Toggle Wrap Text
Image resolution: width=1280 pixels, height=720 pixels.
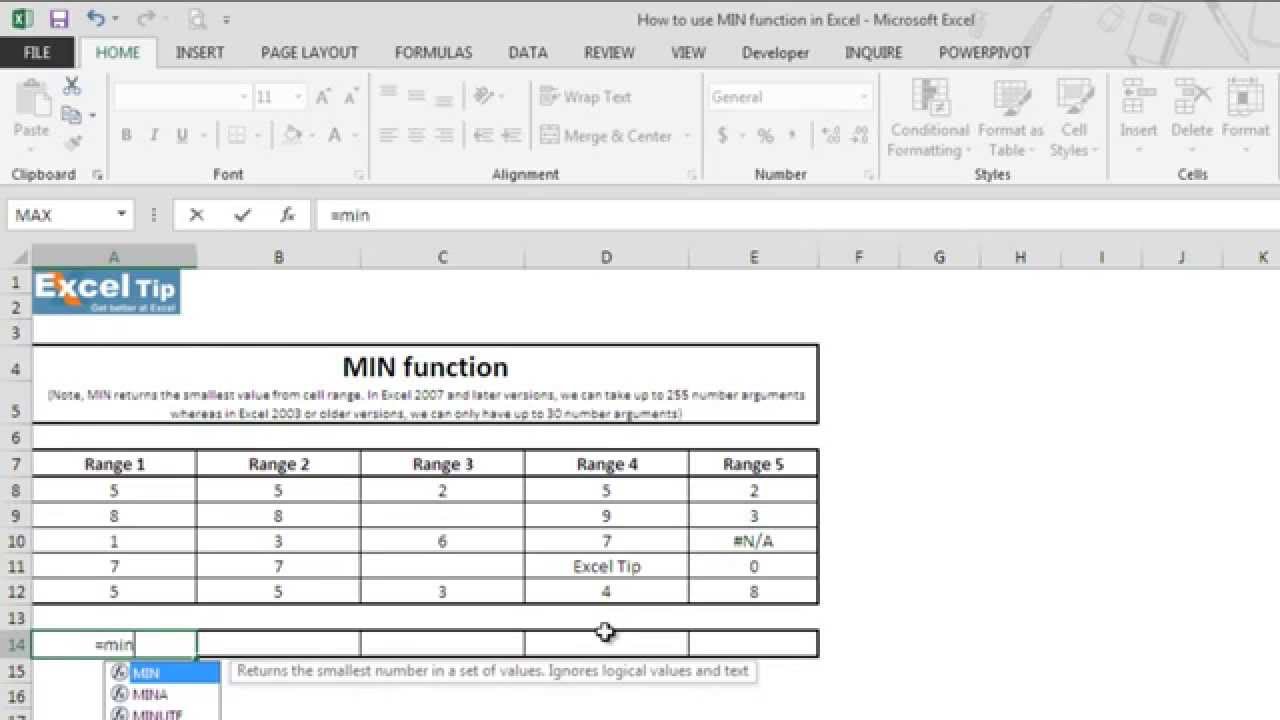tap(586, 97)
